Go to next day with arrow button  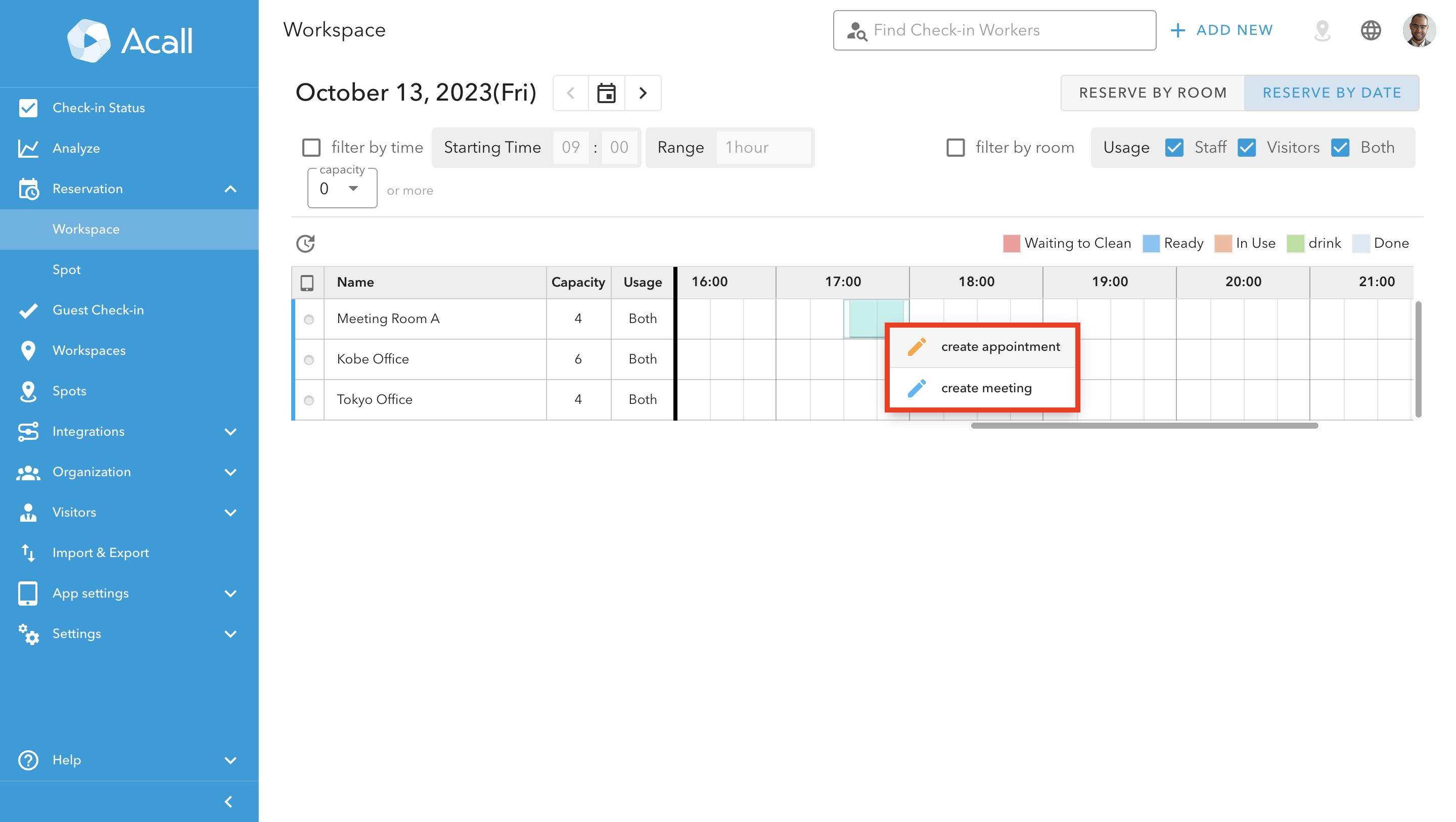643,93
